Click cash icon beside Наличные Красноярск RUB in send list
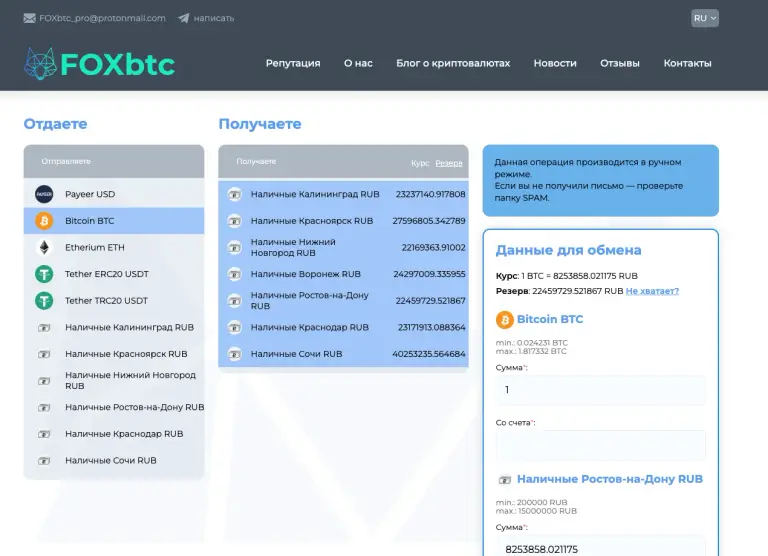768x556 pixels. click(x=44, y=354)
